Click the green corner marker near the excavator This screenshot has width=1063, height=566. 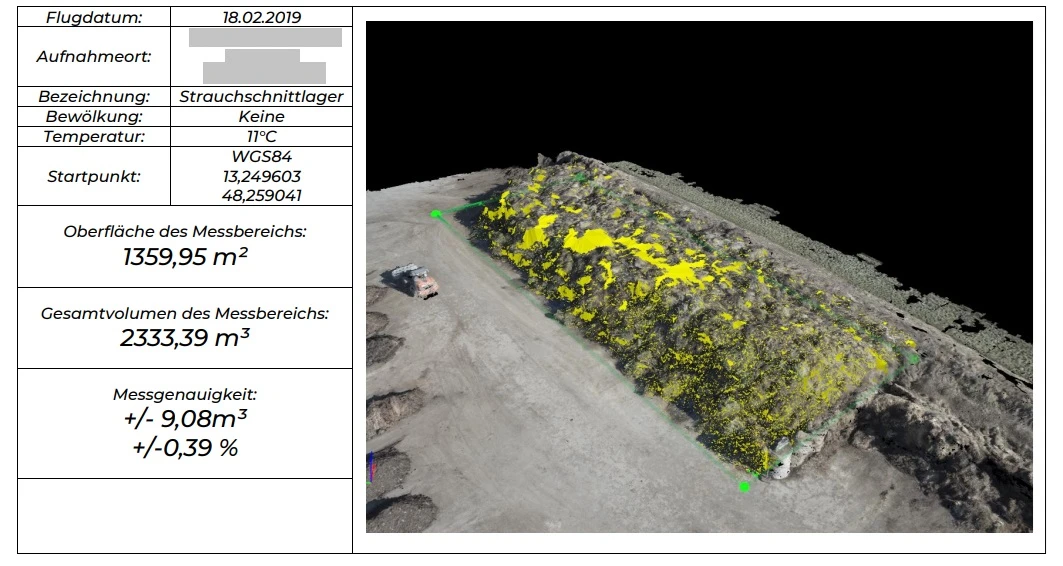(435, 213)
